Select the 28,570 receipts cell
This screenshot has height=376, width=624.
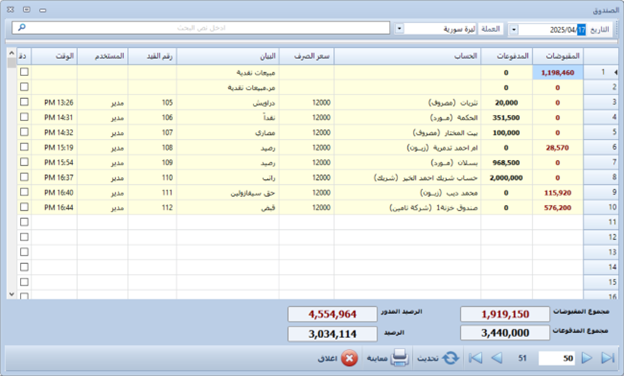click(x=558, y=148)
